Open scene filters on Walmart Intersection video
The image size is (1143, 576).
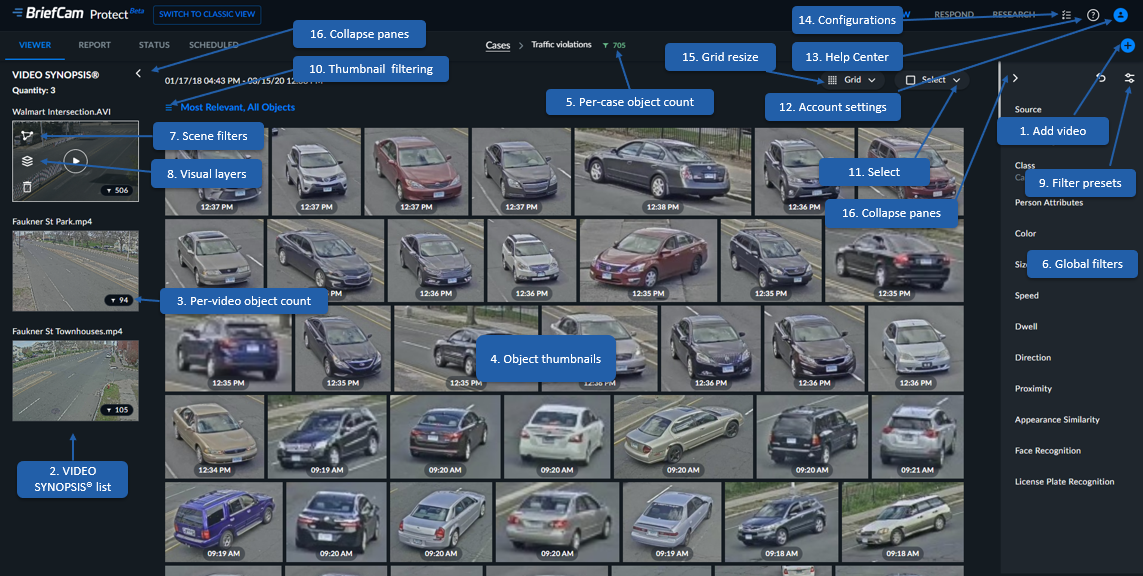pos(27,136)
